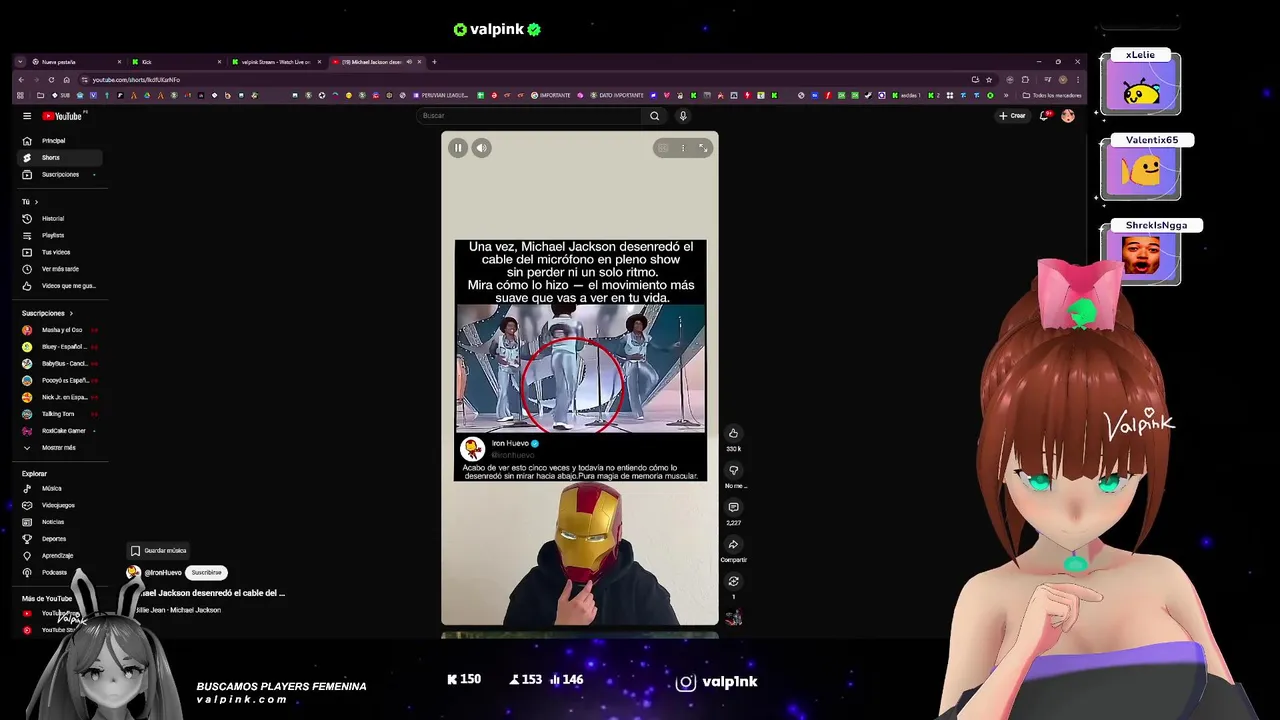This screenshot has height=720, width=1280.
Task: Open the Crear upload menu
Action: 1012,116
